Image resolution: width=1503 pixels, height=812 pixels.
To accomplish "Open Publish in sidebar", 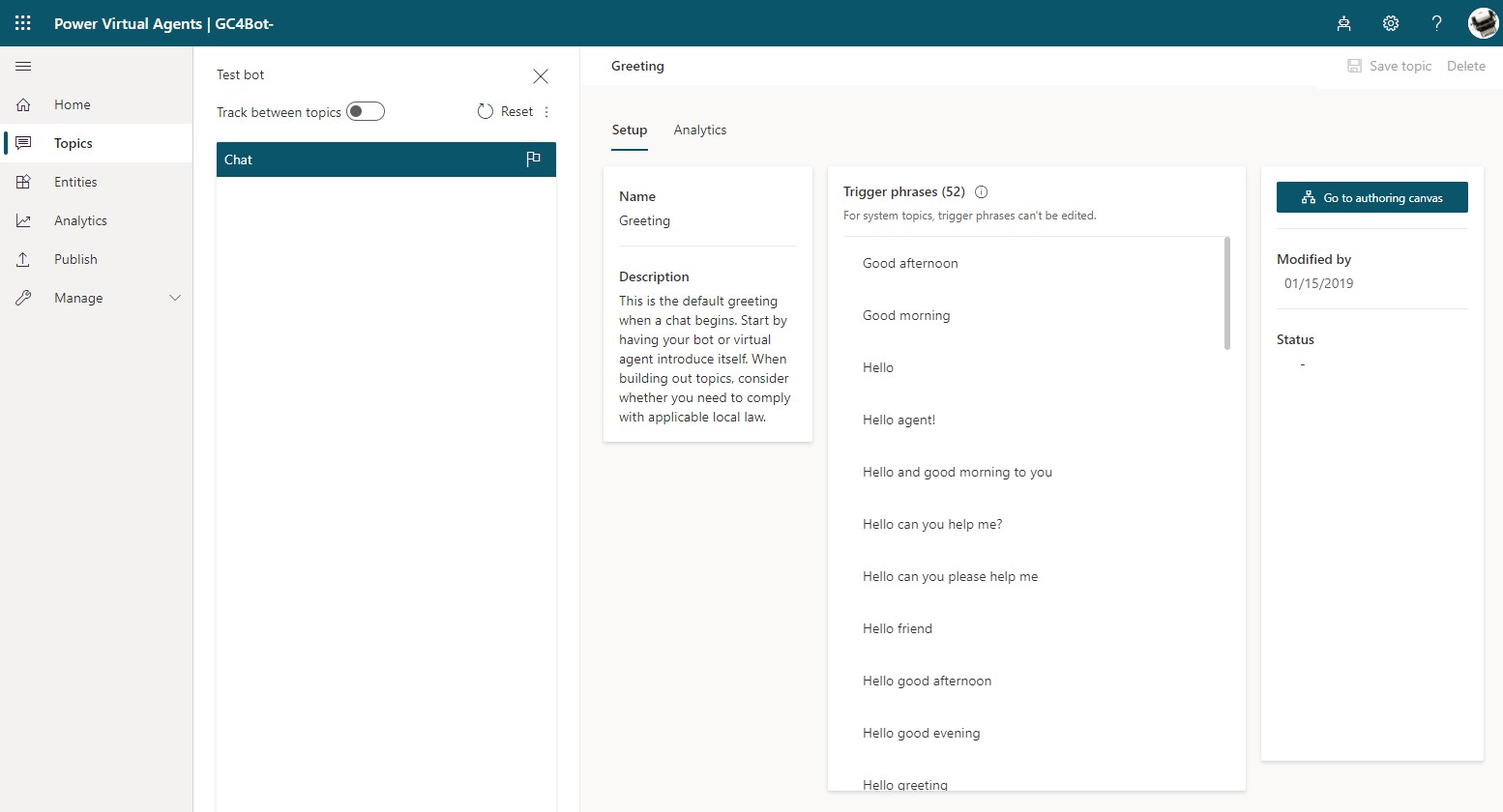I will coord(75,259).
